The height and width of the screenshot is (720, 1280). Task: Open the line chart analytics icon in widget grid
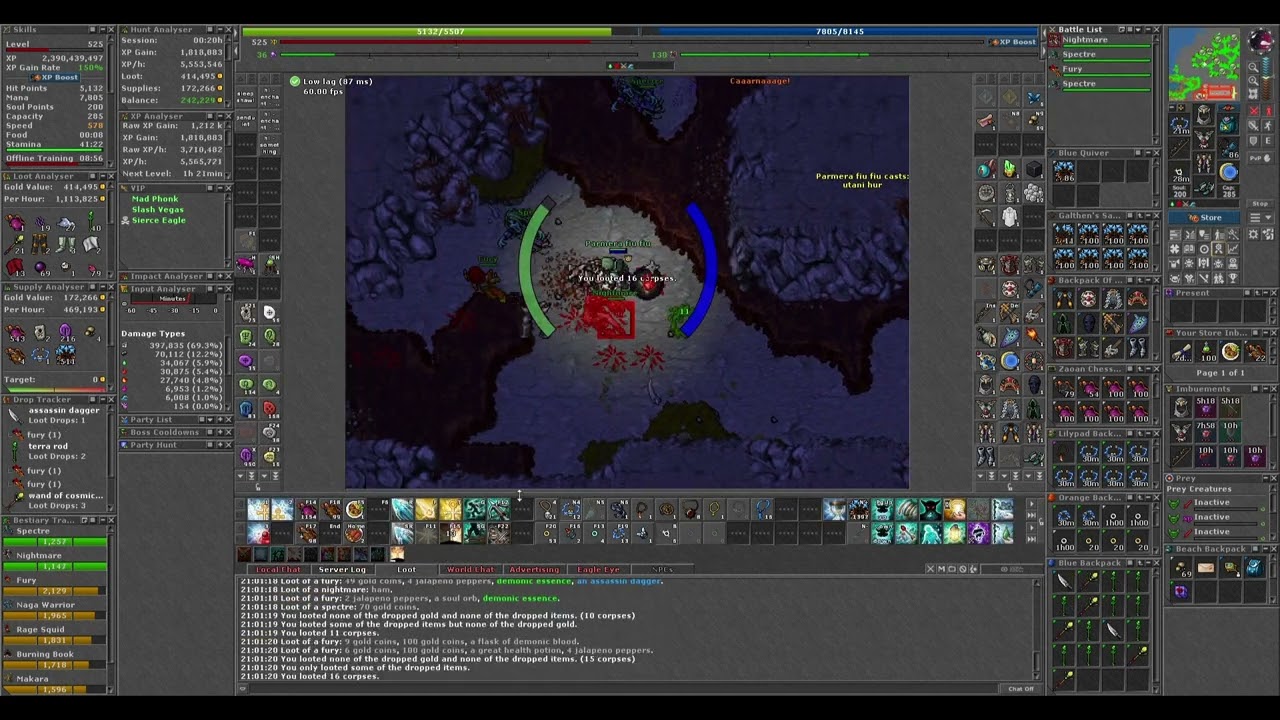tap(1232, 248)
